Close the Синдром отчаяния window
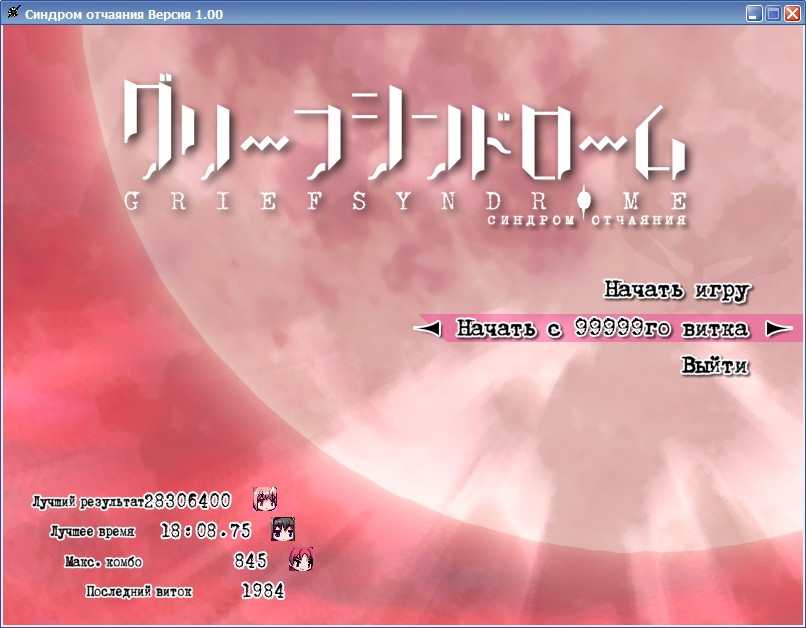This screenshot has height=628, width=806. [x=792, y=13]
